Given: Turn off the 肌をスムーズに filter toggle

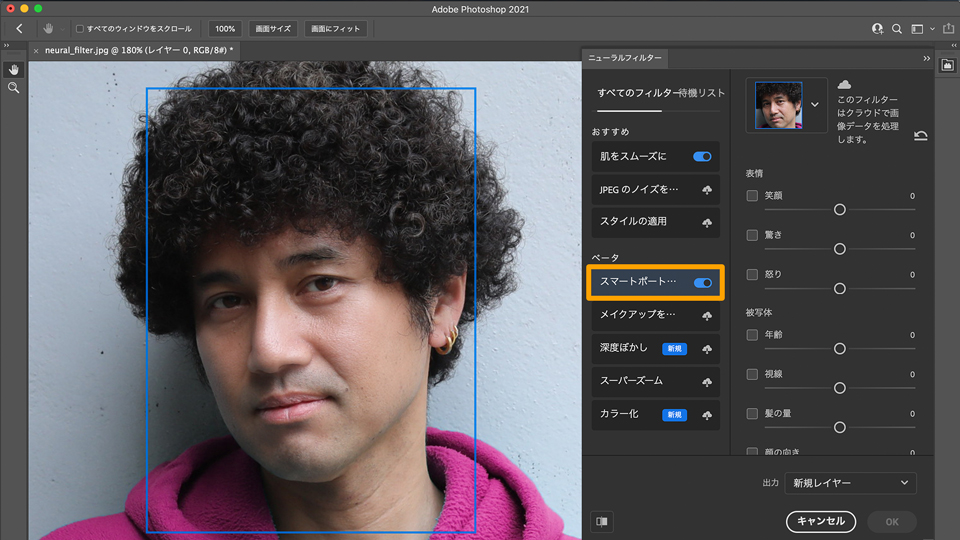Looking at the screenshot, I should tap(702, 157).
